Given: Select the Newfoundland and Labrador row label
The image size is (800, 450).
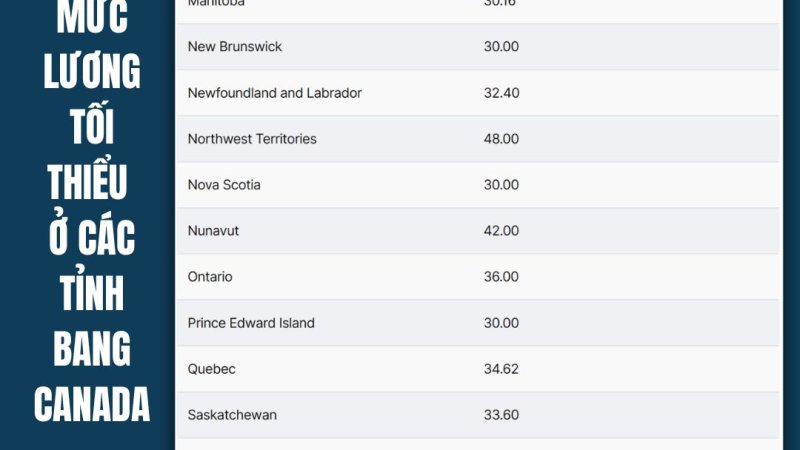Looking at the screenshot, I should click(x=274, y=93).
